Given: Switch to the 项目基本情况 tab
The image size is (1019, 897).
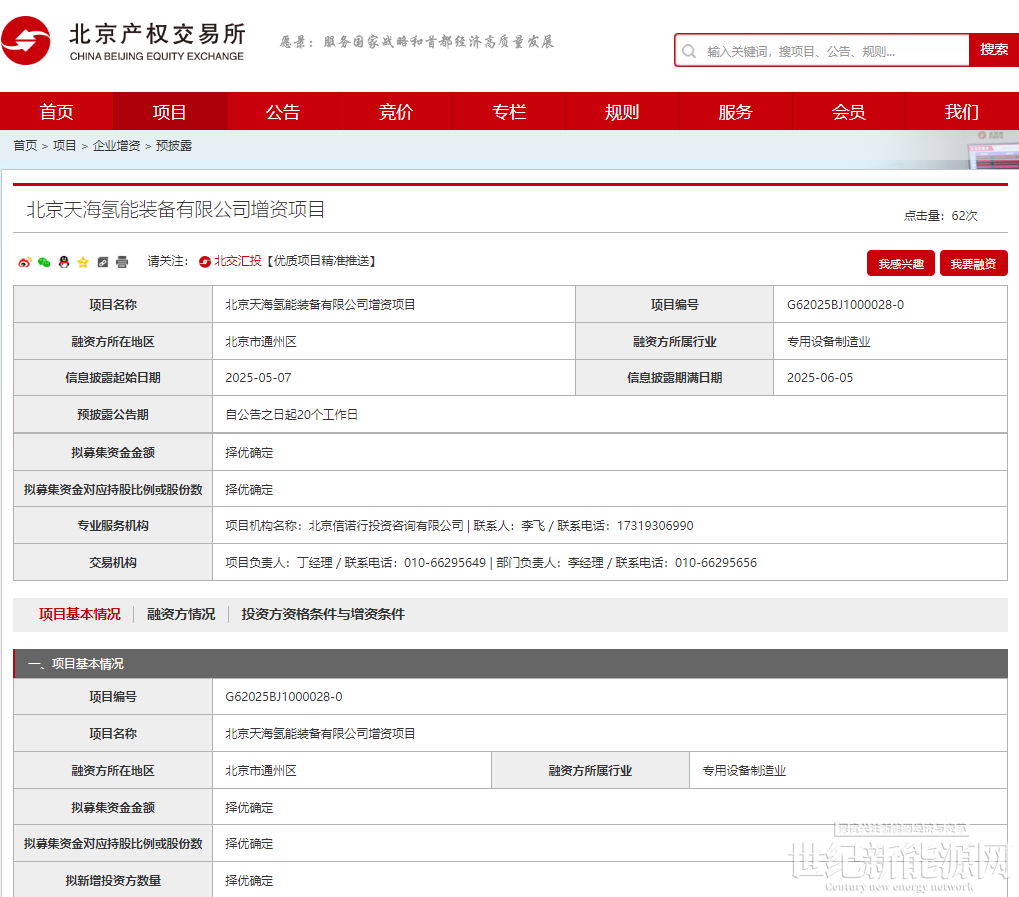Looking at the screenshot, I should point(79,614).
